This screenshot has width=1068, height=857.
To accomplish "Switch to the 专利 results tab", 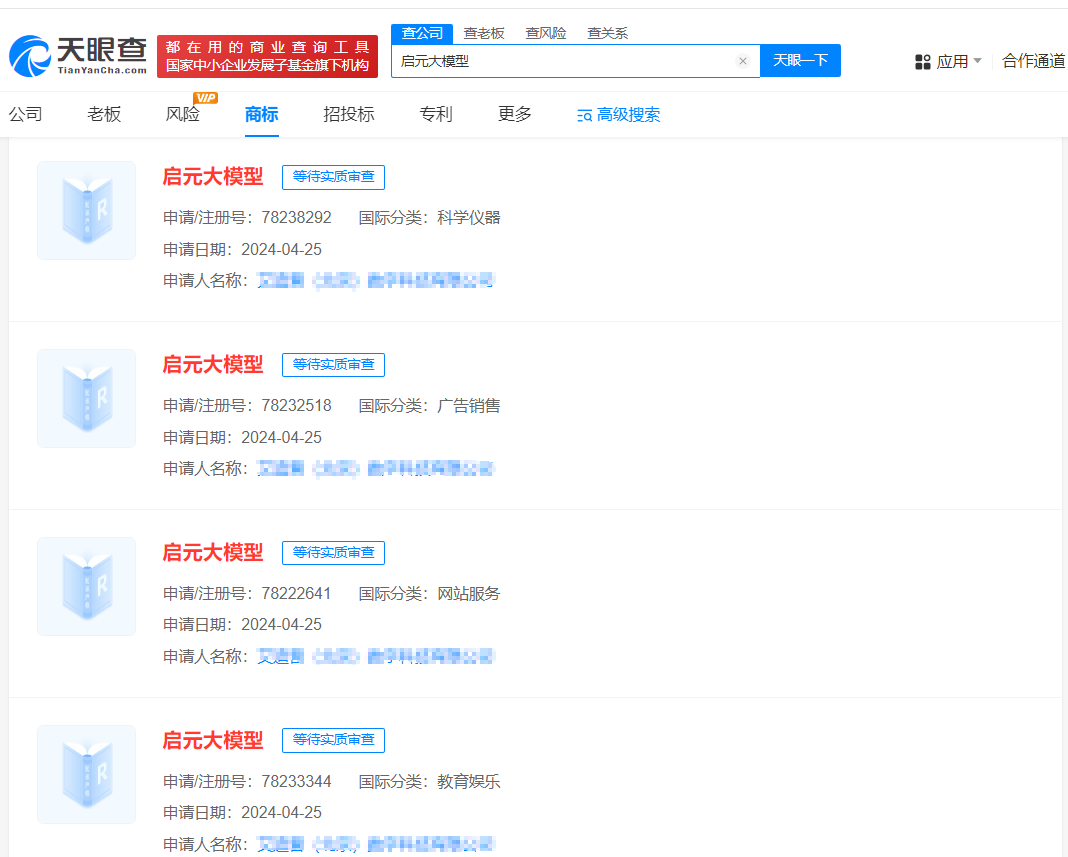I will pos(436,114).
